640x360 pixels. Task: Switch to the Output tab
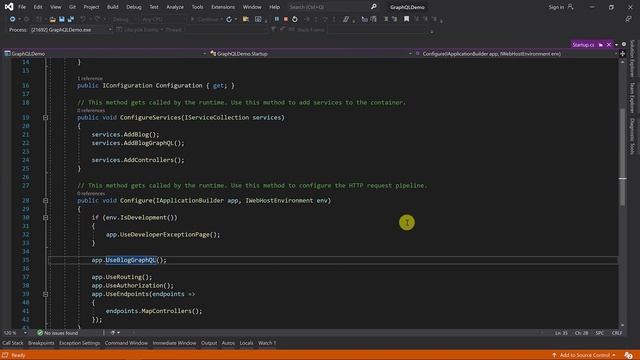(209, 343)
